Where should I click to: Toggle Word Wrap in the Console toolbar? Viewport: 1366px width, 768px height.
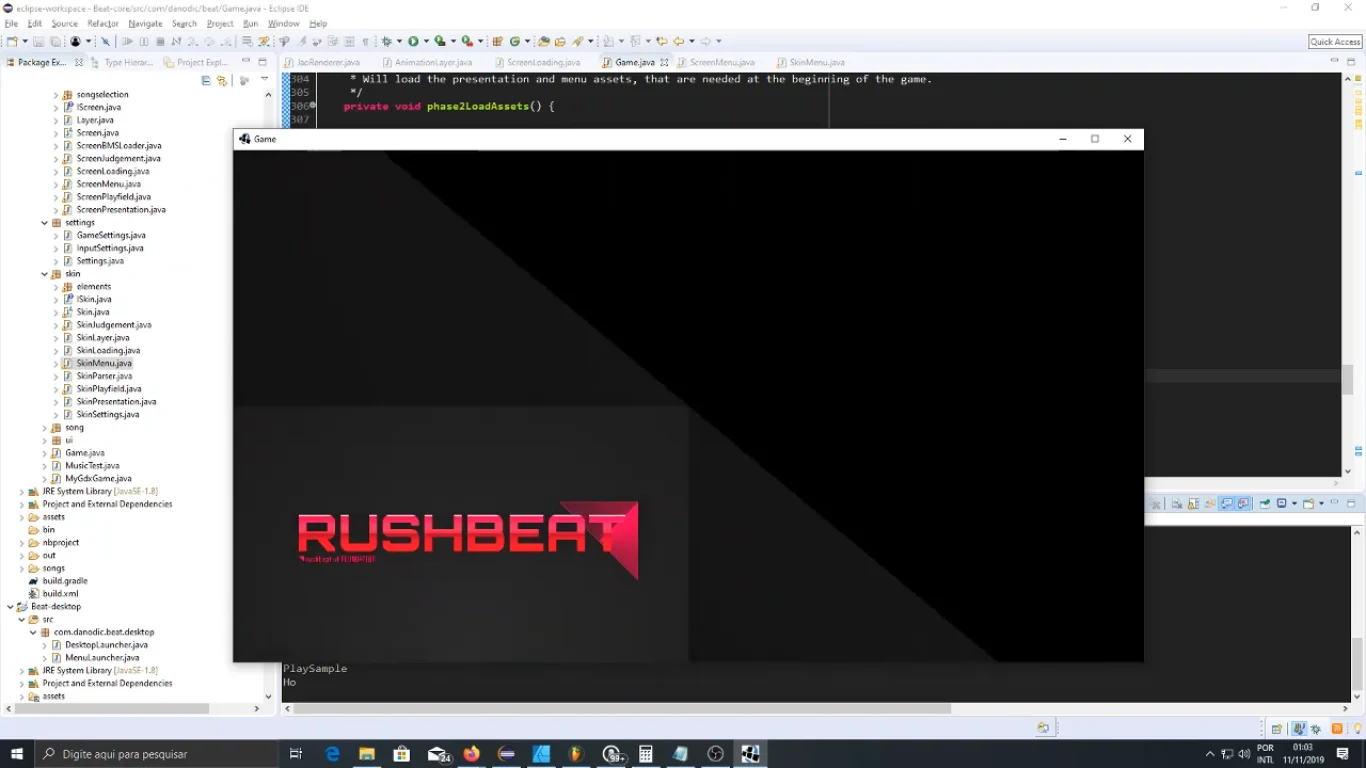click(1210, 503)
